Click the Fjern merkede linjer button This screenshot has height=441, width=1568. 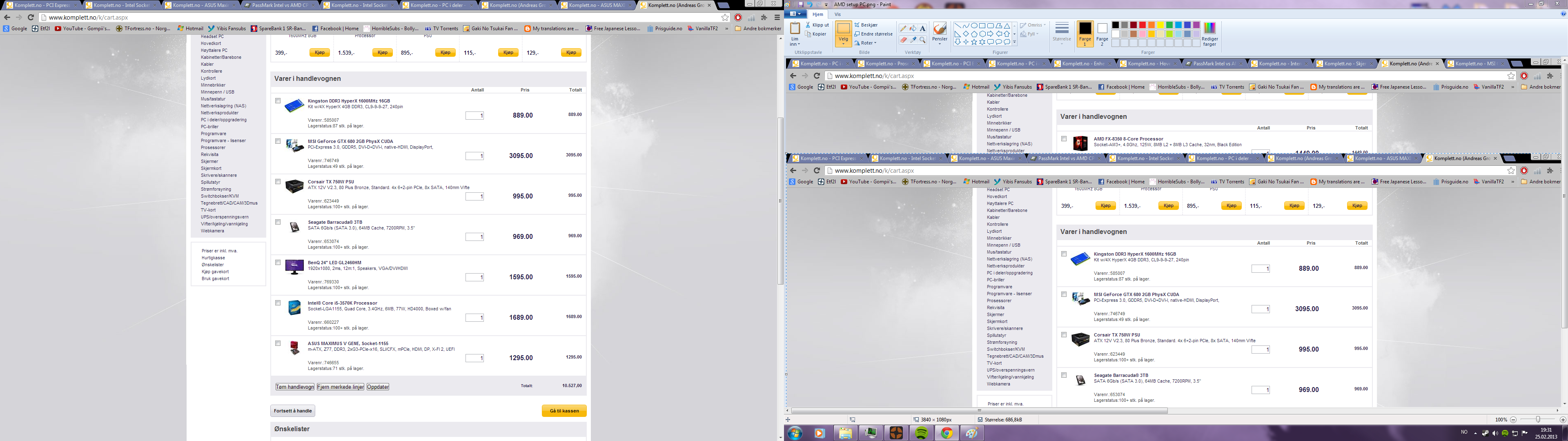pyautogui.click(x=340, y=387)
